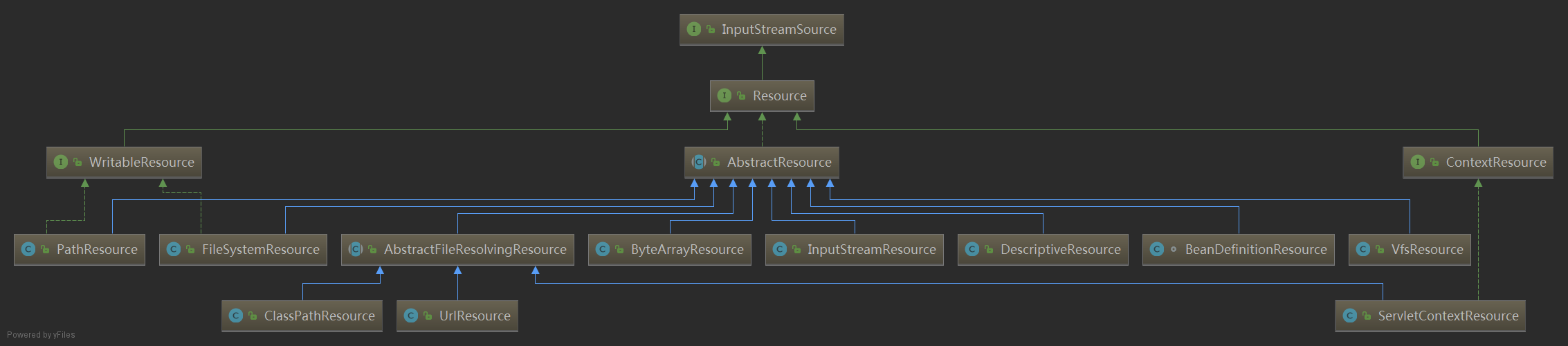Viewport: 1568px width, 346px height.
Task: Click the WritableResource interface icon
Action: click(60, 162)
